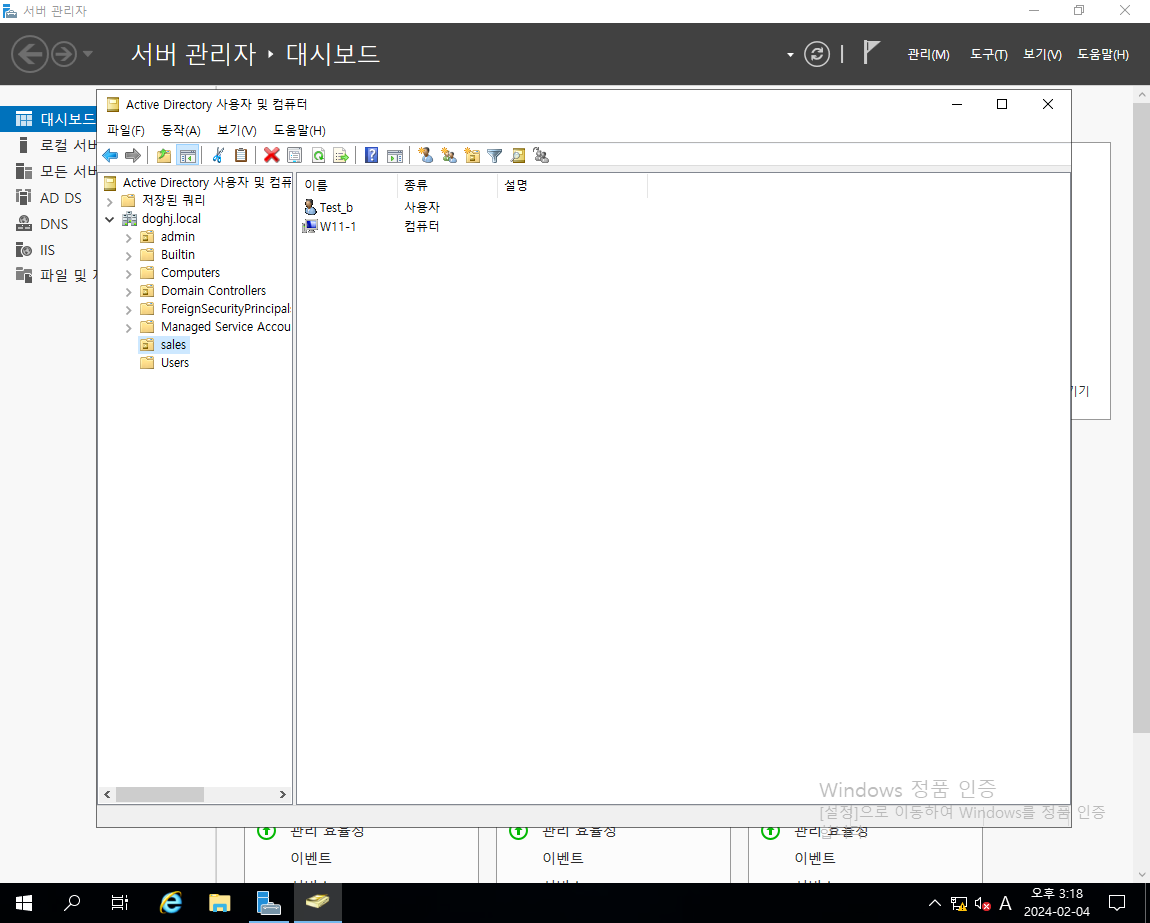Click the Server Manager forward arrow button
This screenshot has width=1150, height=923.
click(64, 54)
